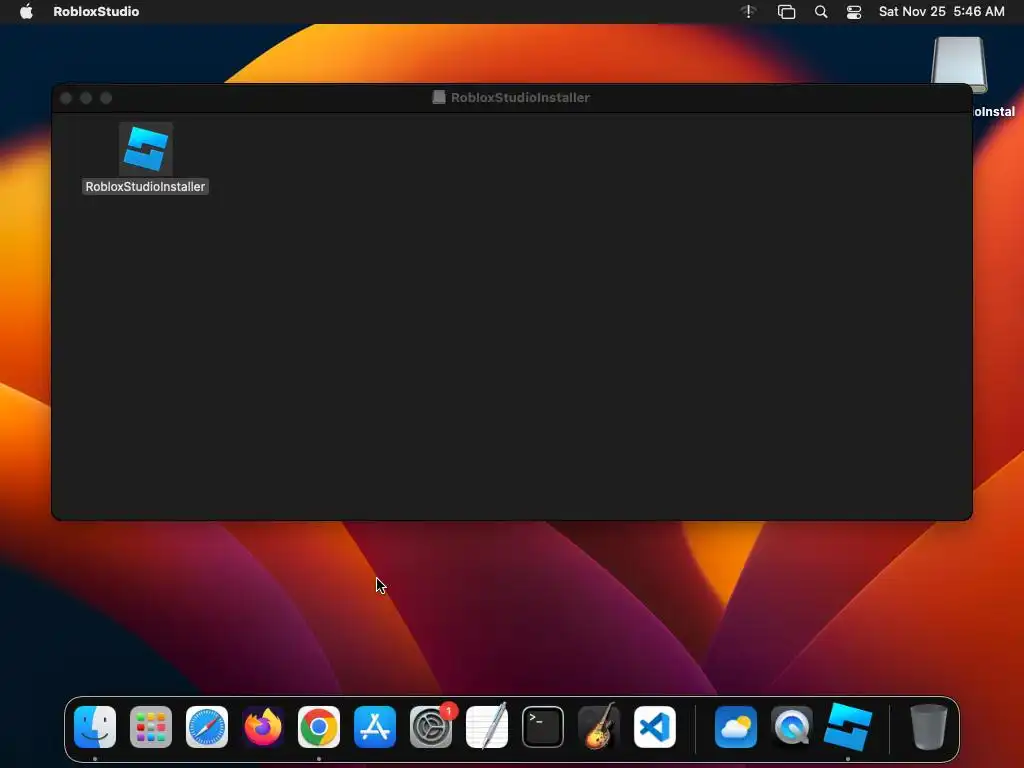
Task: Launch Terminal from the Dock
Action: [x=543, y=727]
